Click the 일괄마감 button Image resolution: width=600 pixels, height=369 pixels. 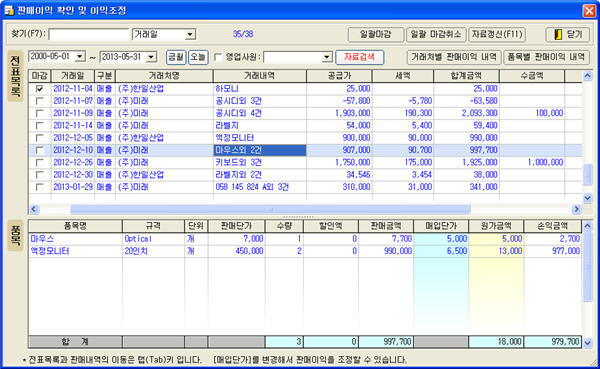pos(376,34)
